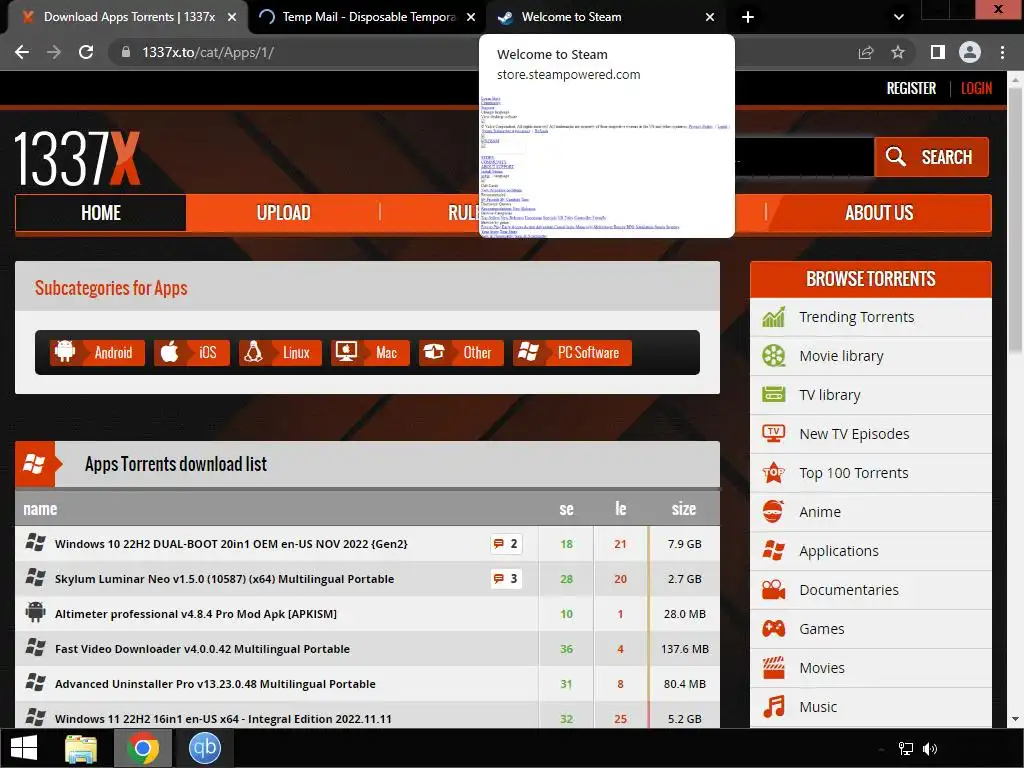Click the REGISTER link
The width and height of the screenshot is (1024, 768).
(x=911, y=88)
